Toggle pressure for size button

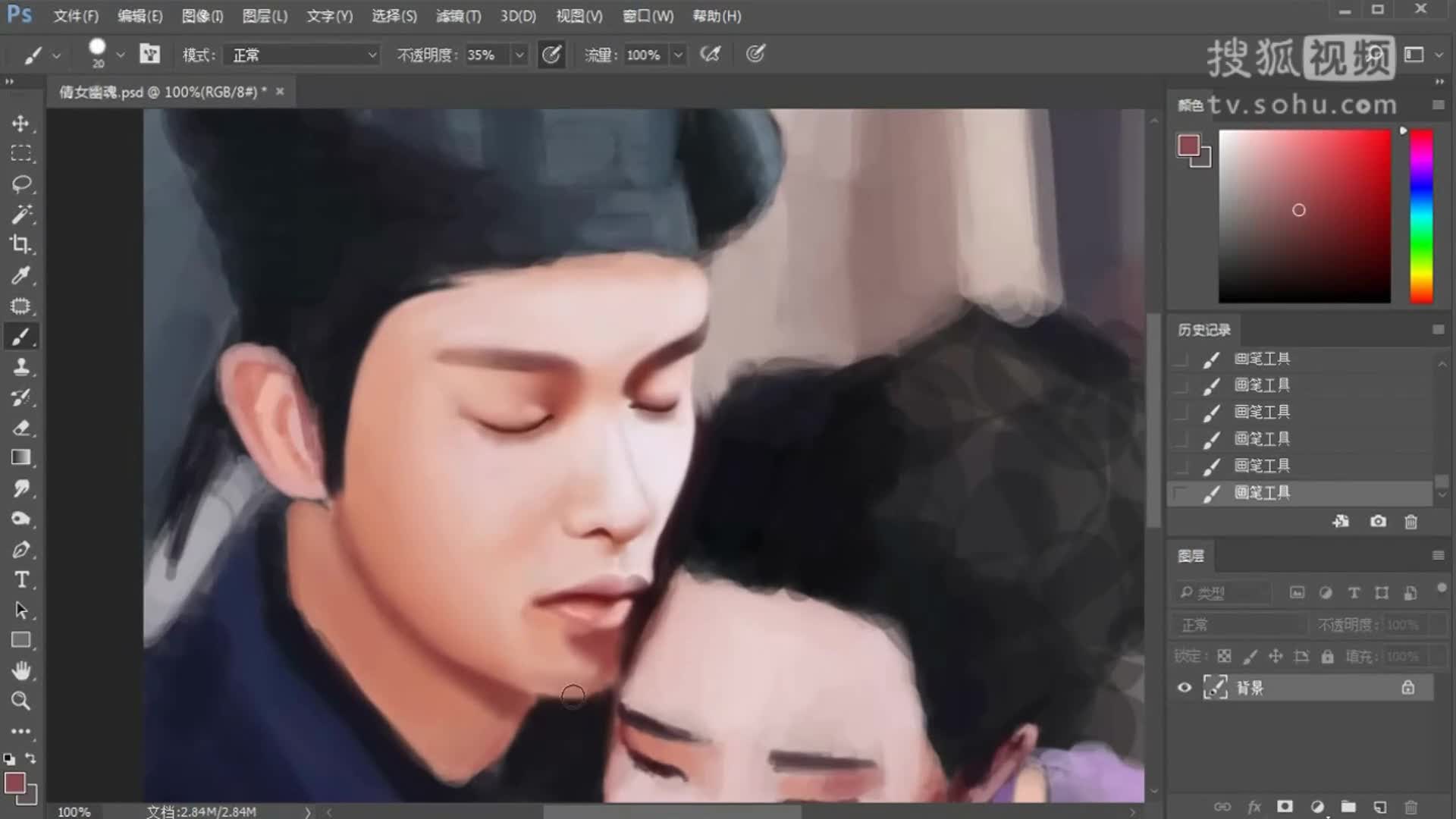coord(755,54)
